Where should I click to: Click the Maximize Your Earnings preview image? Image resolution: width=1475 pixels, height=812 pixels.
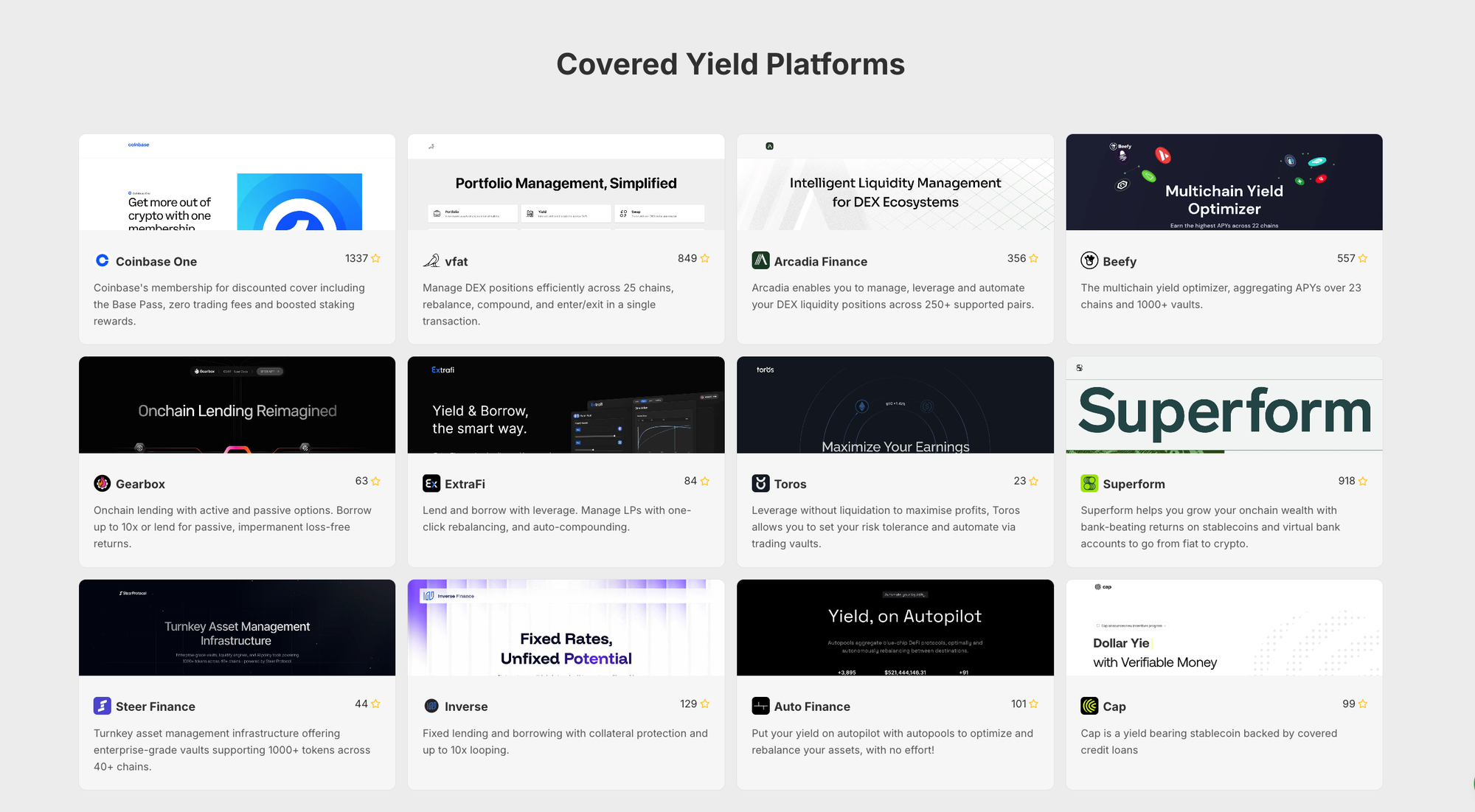click(895, 405)
